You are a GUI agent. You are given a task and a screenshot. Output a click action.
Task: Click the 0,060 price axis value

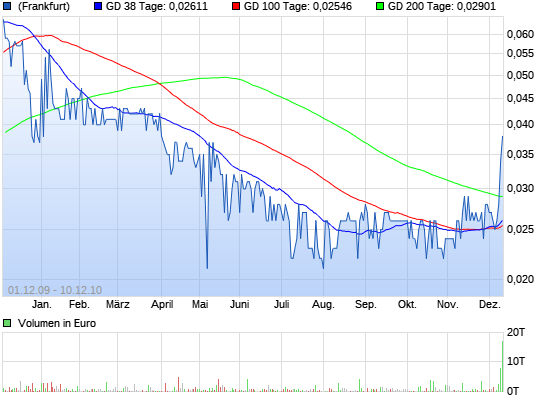(x=520, y=34)
